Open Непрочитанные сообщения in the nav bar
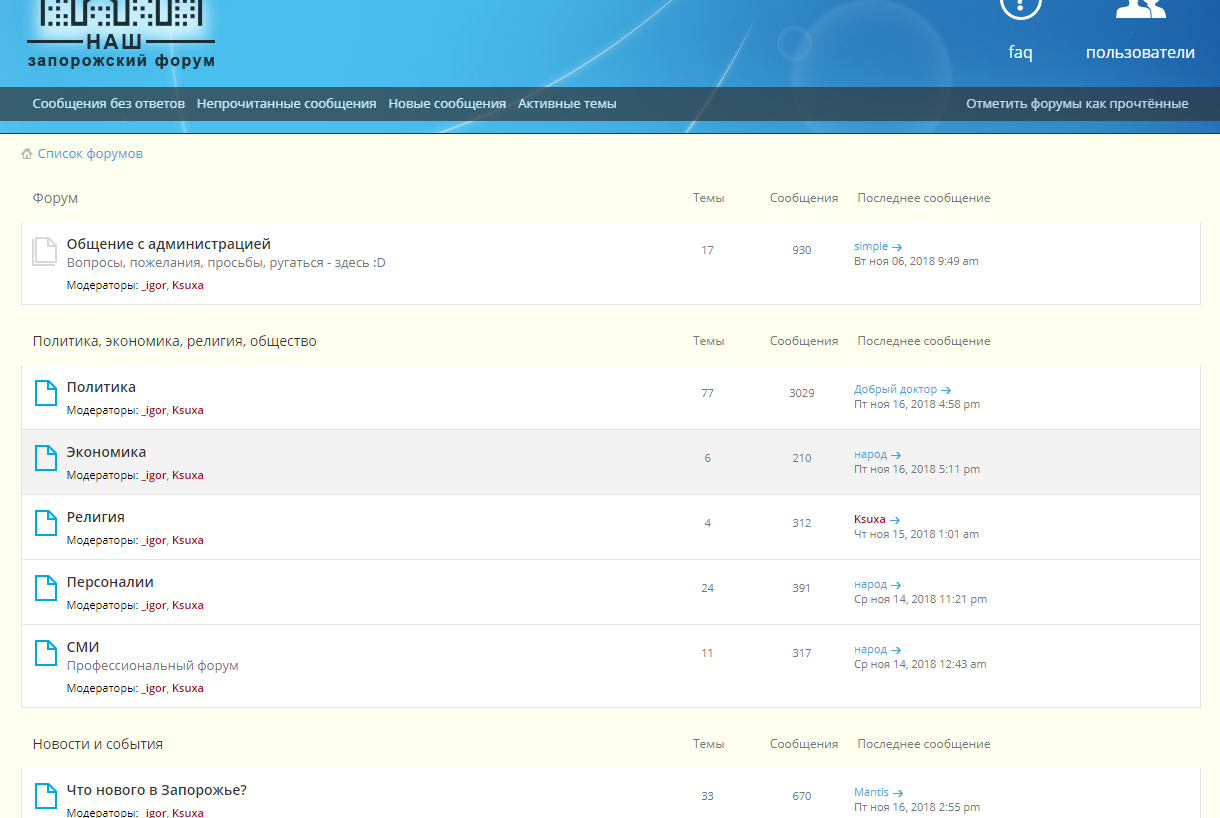Image resolution: width=1220 pixels, height=818 pixels. click(286, 104)
